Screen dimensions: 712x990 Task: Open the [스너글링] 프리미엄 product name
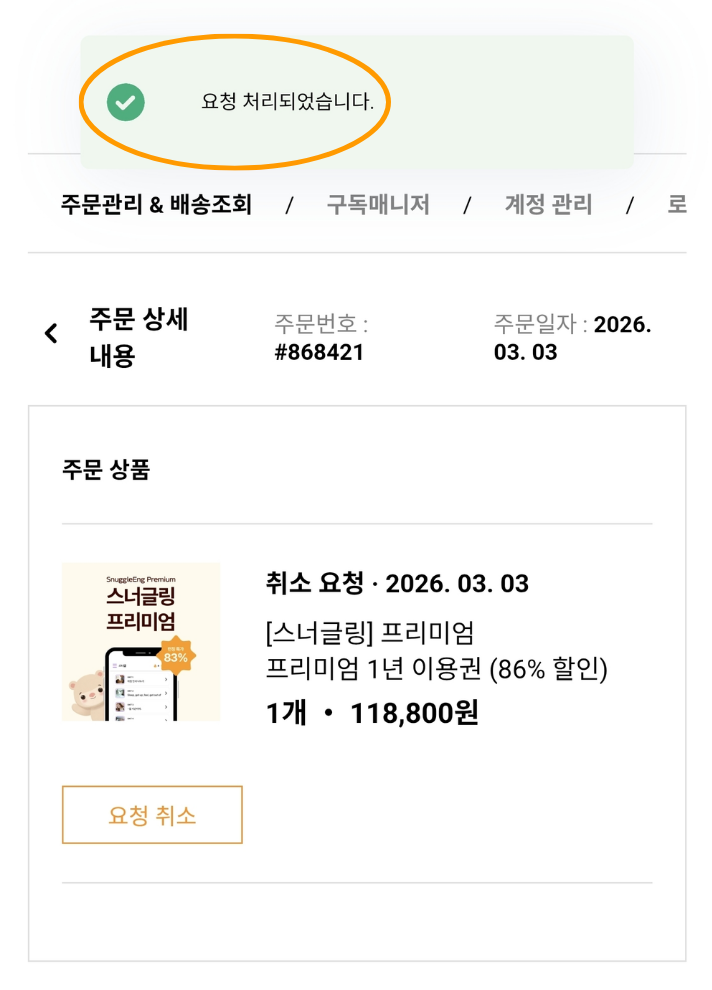point(370,634)
